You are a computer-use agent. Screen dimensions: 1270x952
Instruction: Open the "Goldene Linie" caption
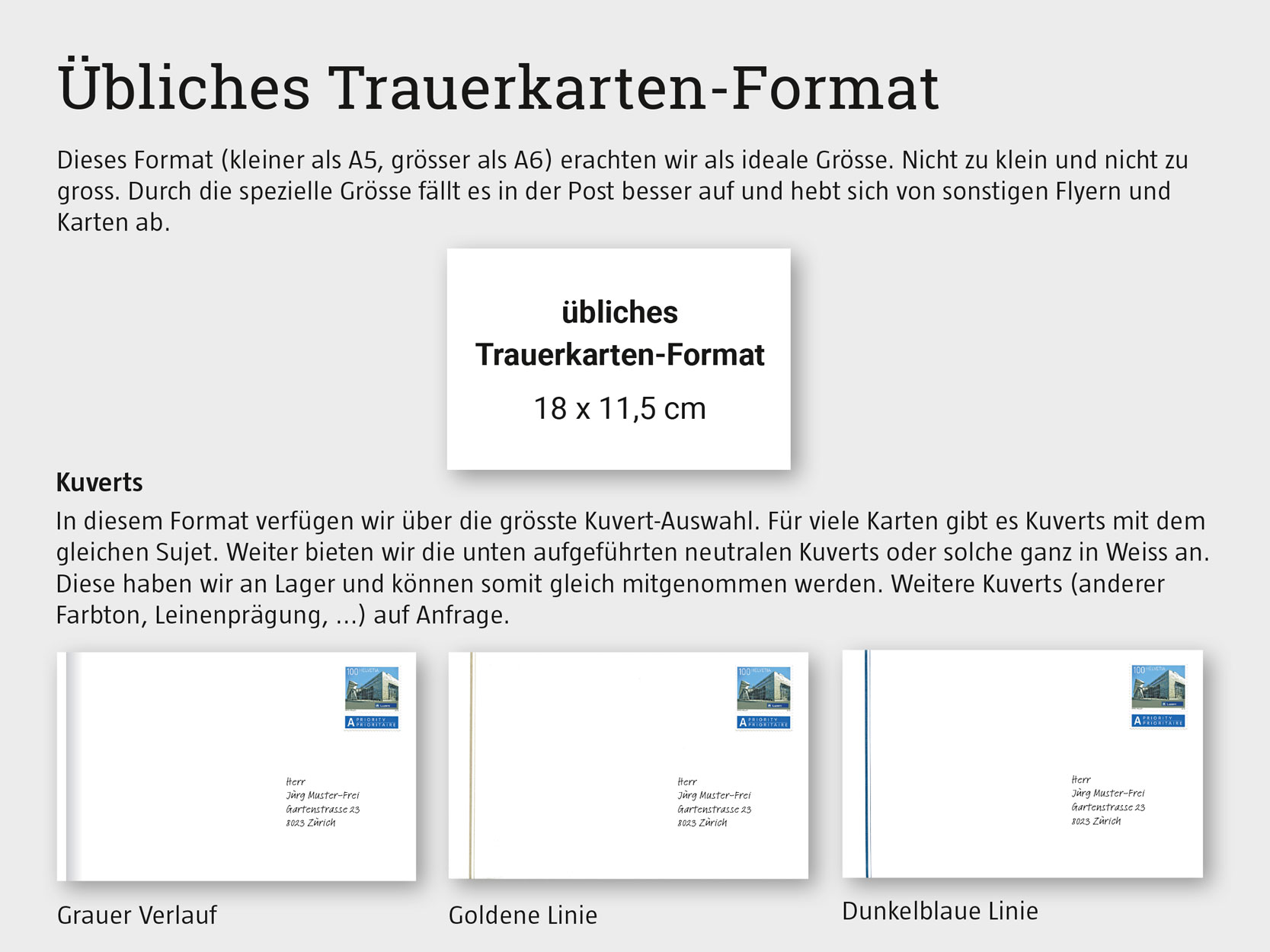pos(523,915)
